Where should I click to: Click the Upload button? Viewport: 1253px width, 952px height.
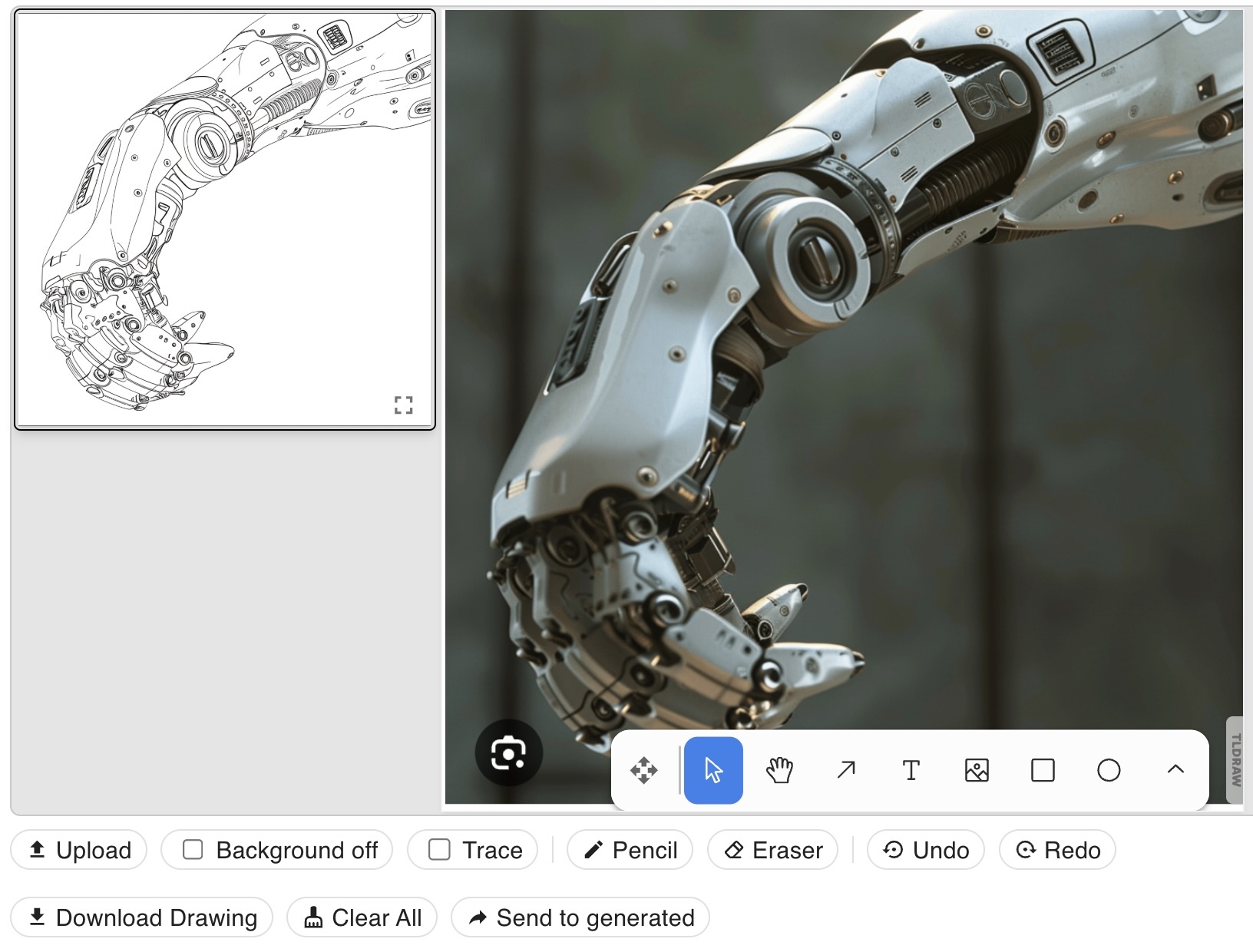point(79,850)
